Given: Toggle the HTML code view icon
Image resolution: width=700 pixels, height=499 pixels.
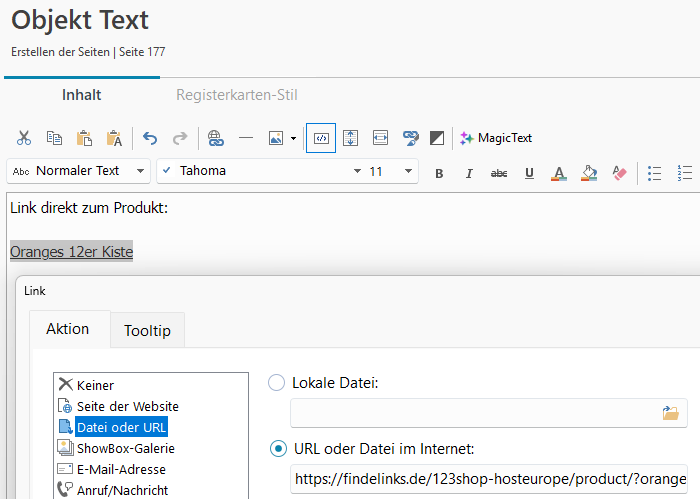Looking at the screenshot, I should (x=321, y=138).
